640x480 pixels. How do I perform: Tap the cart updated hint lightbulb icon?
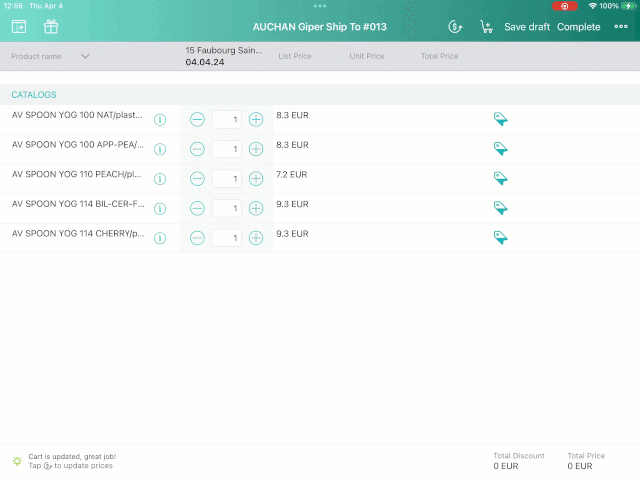[x=17, y=461]
